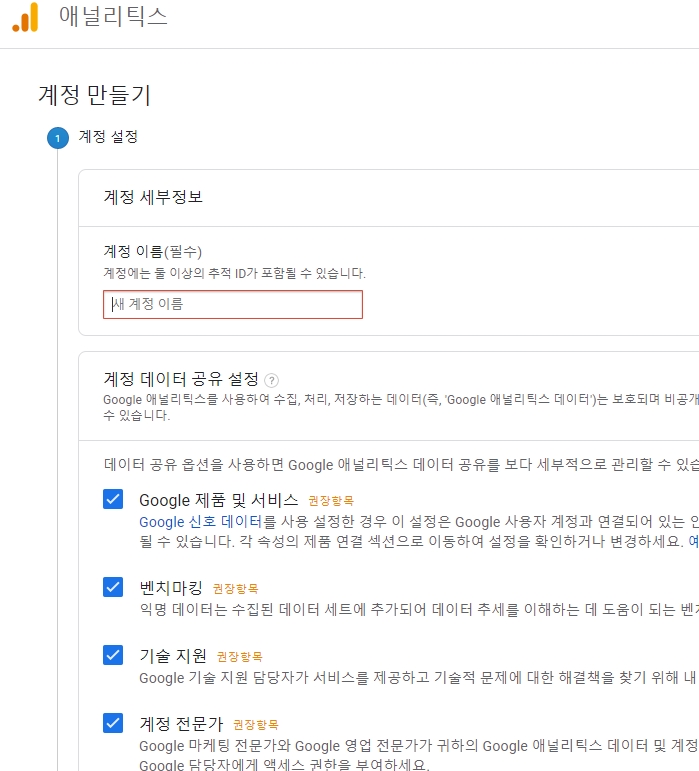Click the 계정 데이터 공유 설정 heading
699x771 pixels.
[x=181, y=379]
